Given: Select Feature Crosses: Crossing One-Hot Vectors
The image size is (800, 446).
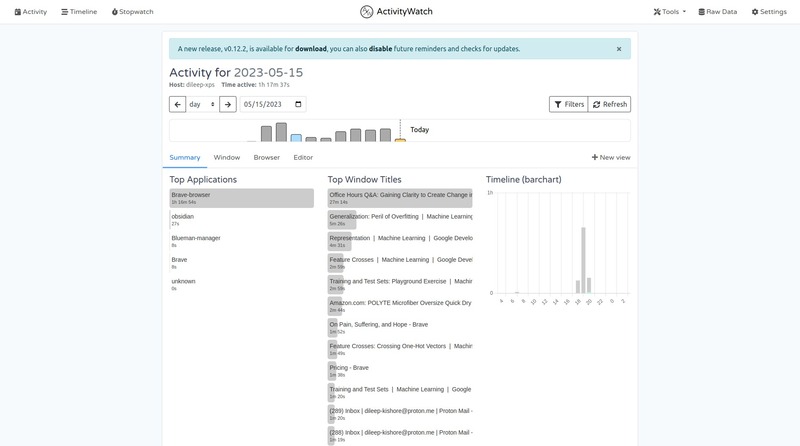Looking at the screenshot, I should [x=400, y=349].
